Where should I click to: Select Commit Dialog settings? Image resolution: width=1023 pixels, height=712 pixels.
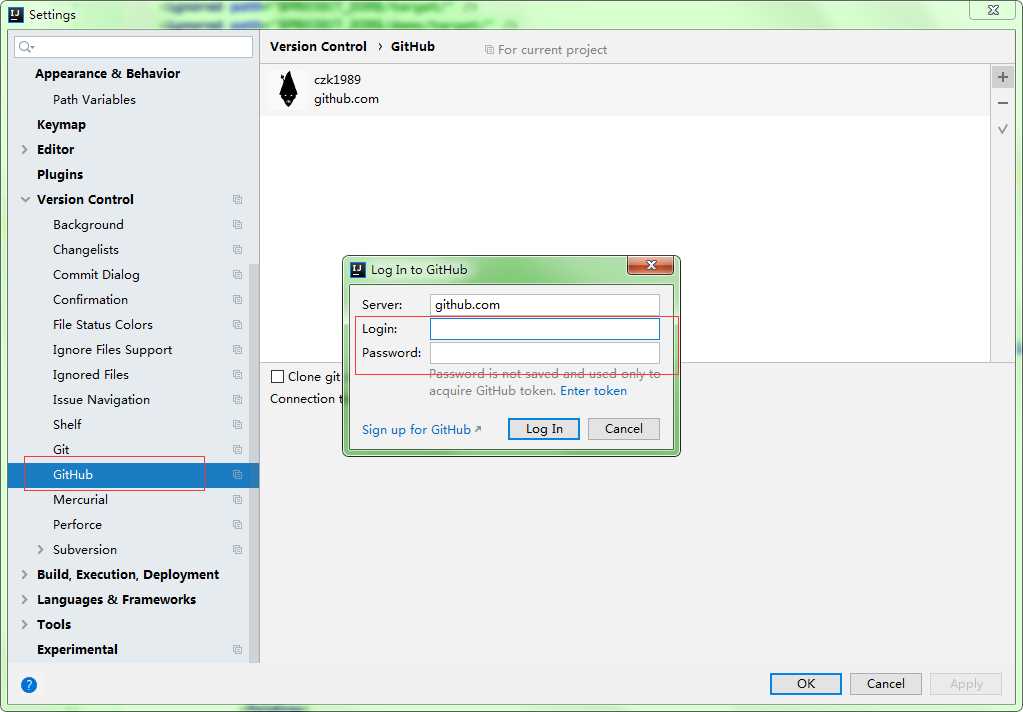97,275
